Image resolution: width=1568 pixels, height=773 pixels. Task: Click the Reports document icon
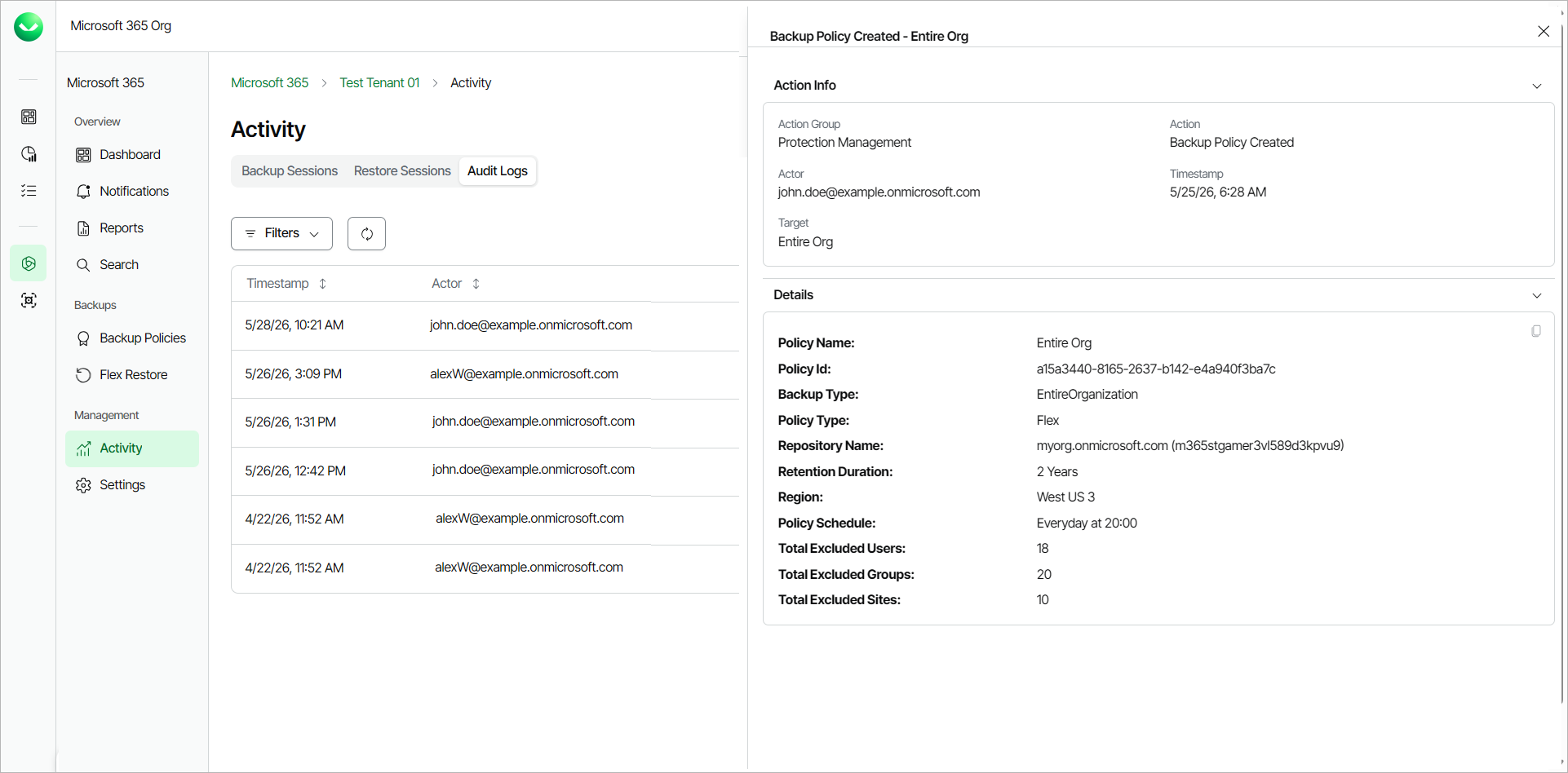pos(83,228)
